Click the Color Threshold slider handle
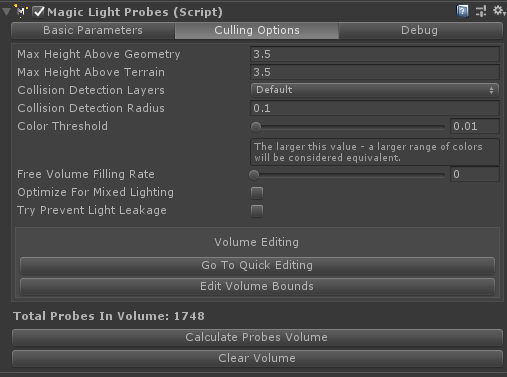507x377 pixels. (256, 127)
